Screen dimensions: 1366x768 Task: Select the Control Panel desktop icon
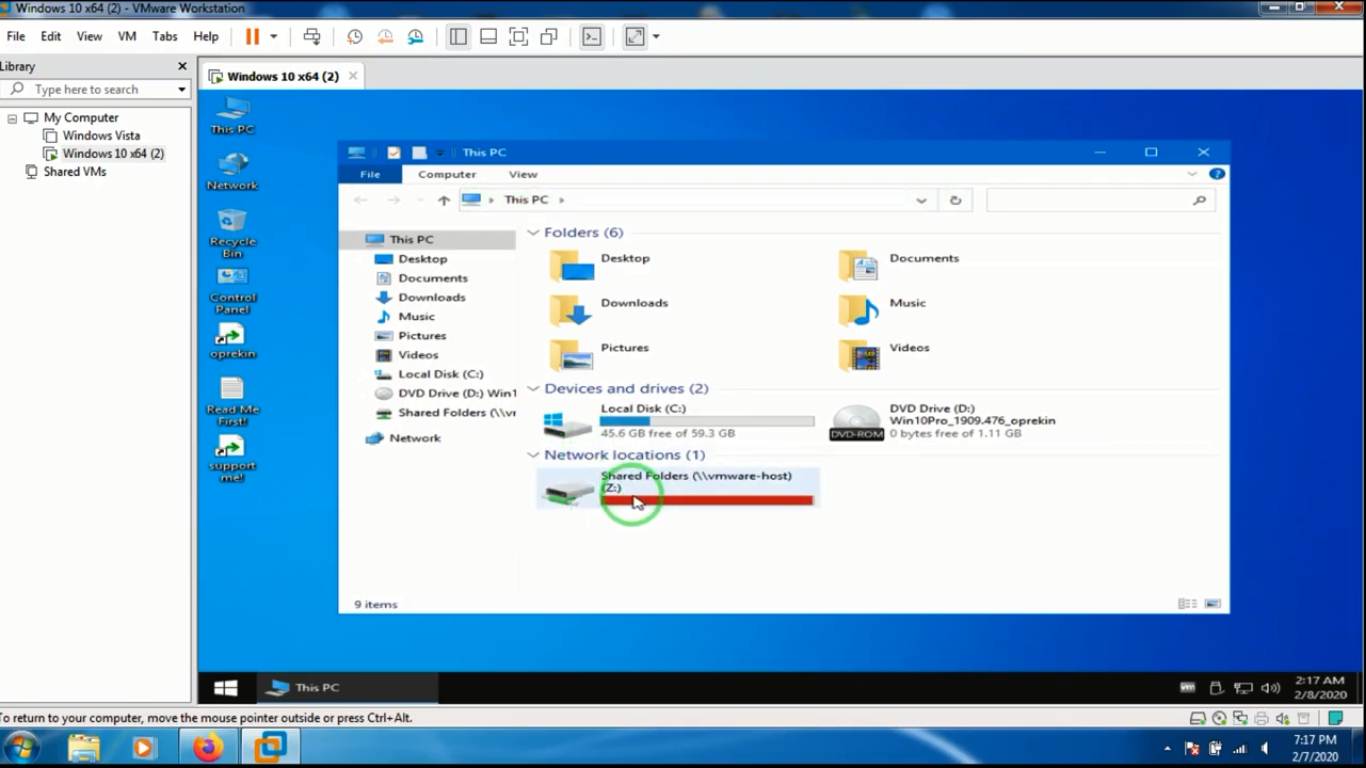tap(232, 291)
